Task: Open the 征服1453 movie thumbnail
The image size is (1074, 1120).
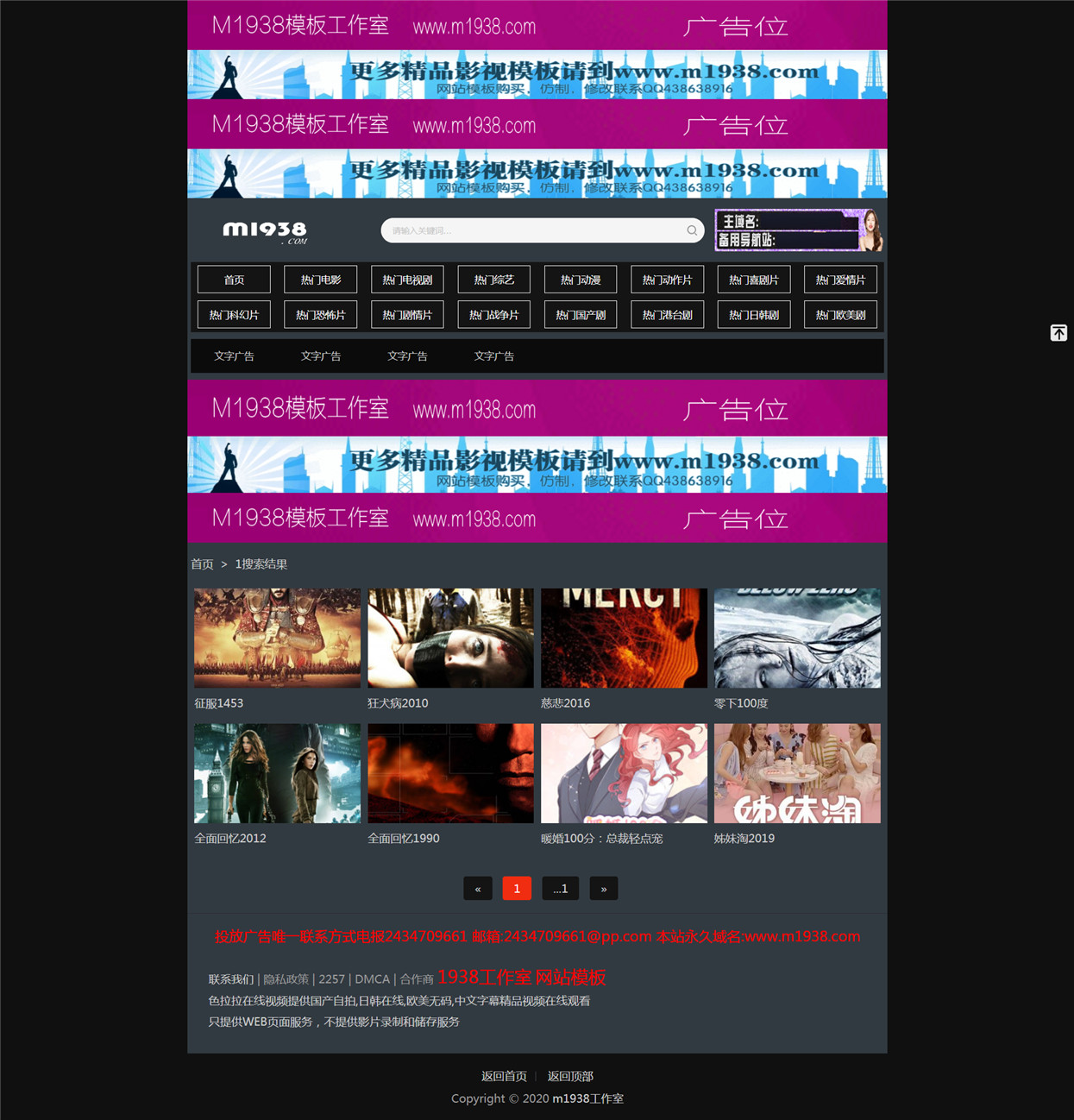Action: click(x=277, y=639)
